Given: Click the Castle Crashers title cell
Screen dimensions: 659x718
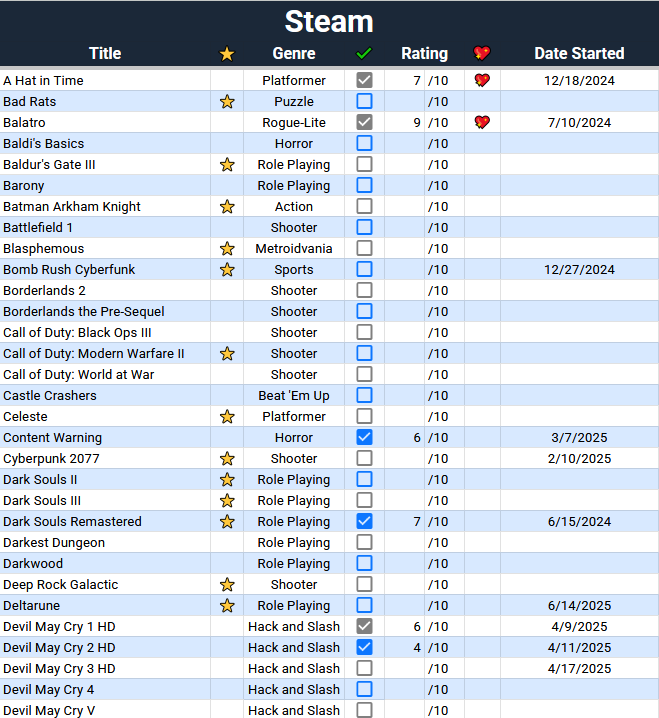Looking at the screenshot, I should tap(105, 396).
